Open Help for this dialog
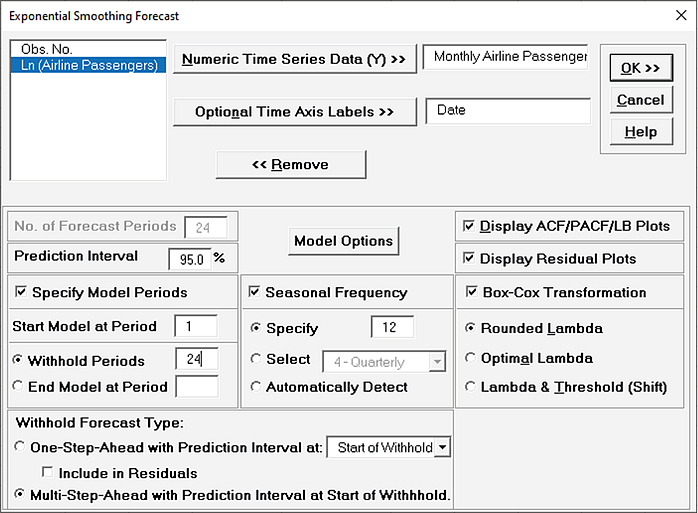 click(641, 132)
